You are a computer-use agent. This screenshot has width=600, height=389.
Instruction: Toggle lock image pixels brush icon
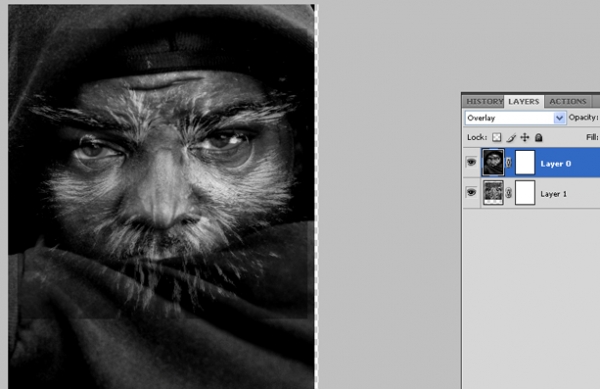[511, 137]
